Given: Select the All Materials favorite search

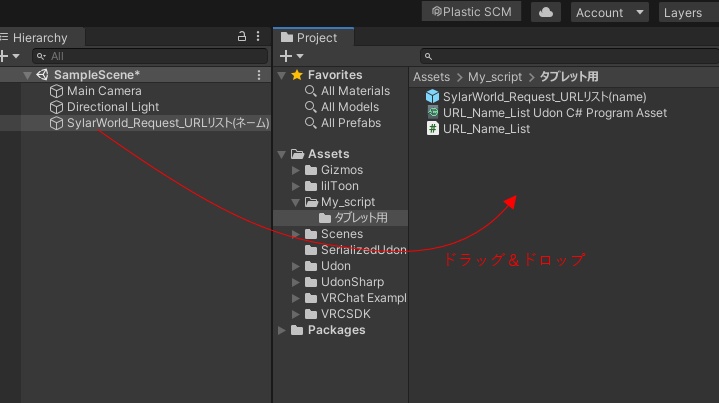Looking at the screenshot, I should (x=355, y=91).
